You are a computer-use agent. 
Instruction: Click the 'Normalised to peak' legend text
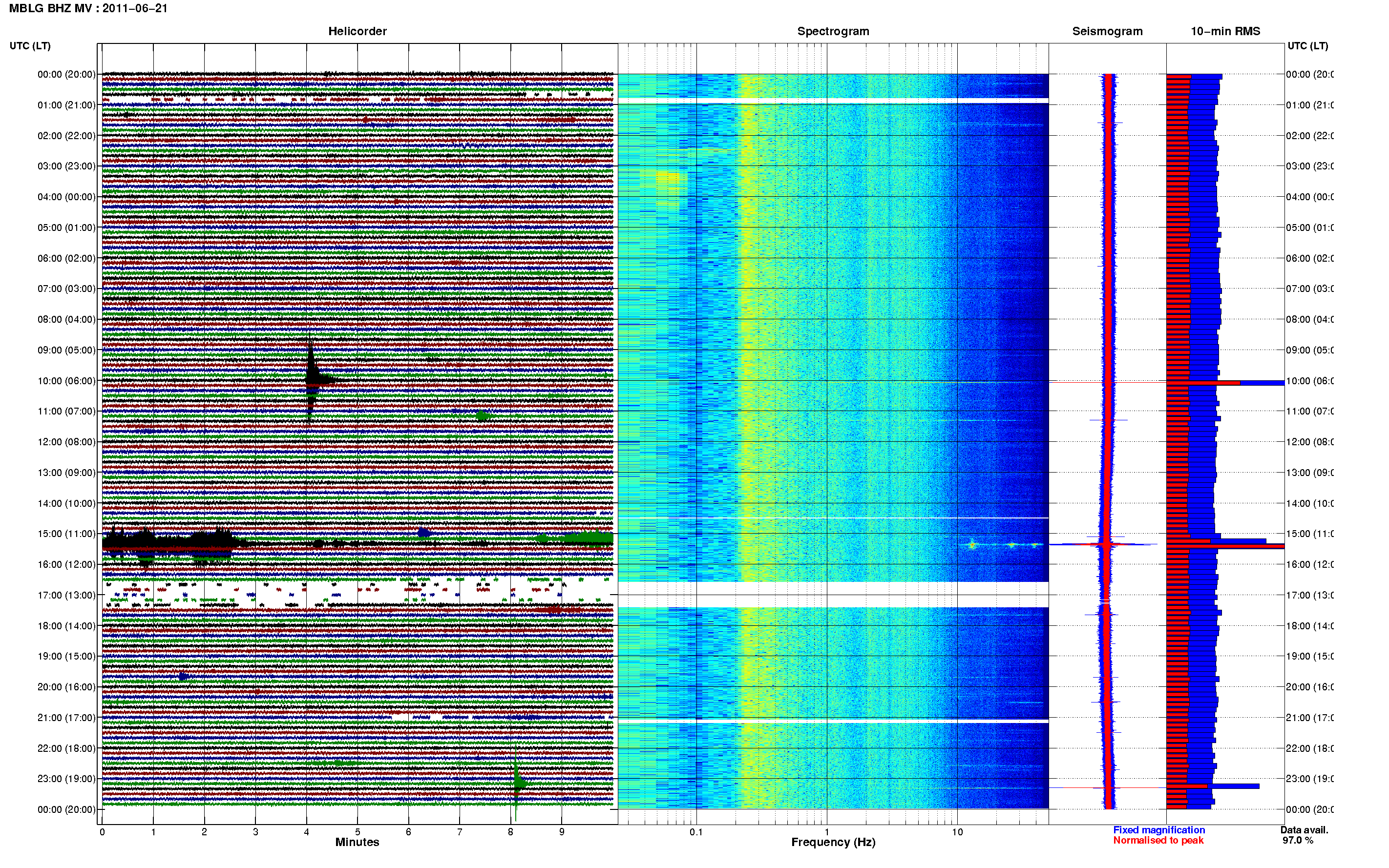click(1158, 841)
